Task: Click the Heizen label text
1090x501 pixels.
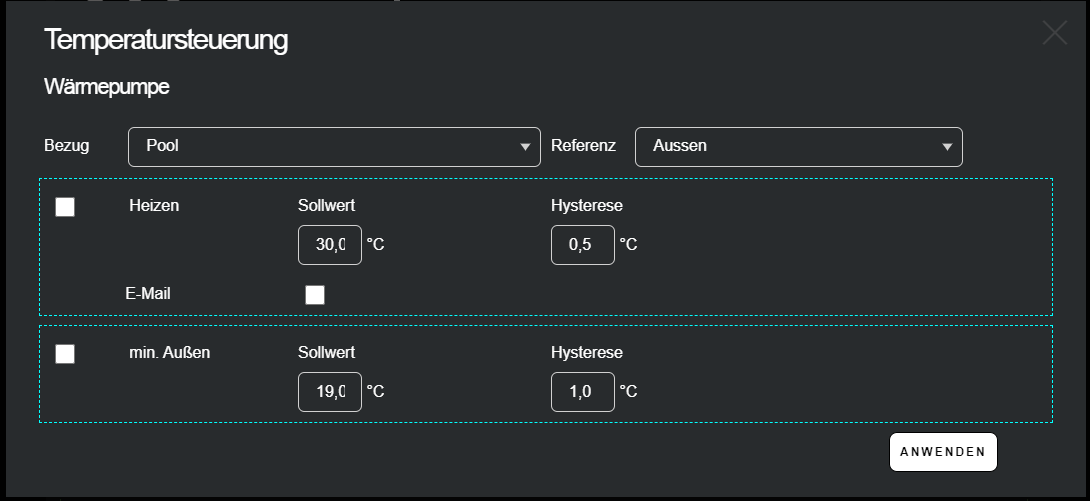Action: [153, 205]
